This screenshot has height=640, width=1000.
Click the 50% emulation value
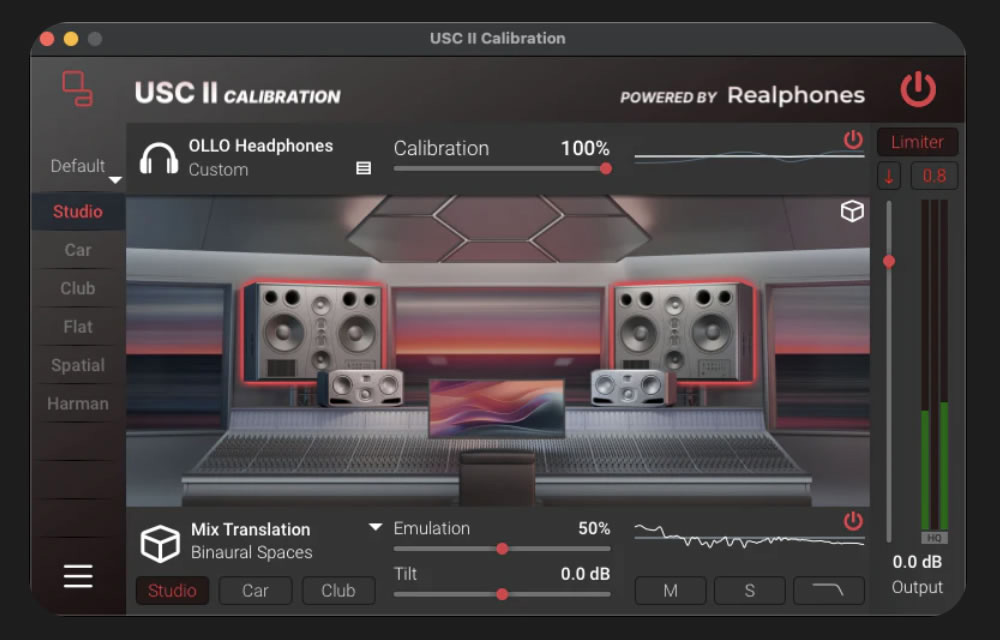click(594, 528)
